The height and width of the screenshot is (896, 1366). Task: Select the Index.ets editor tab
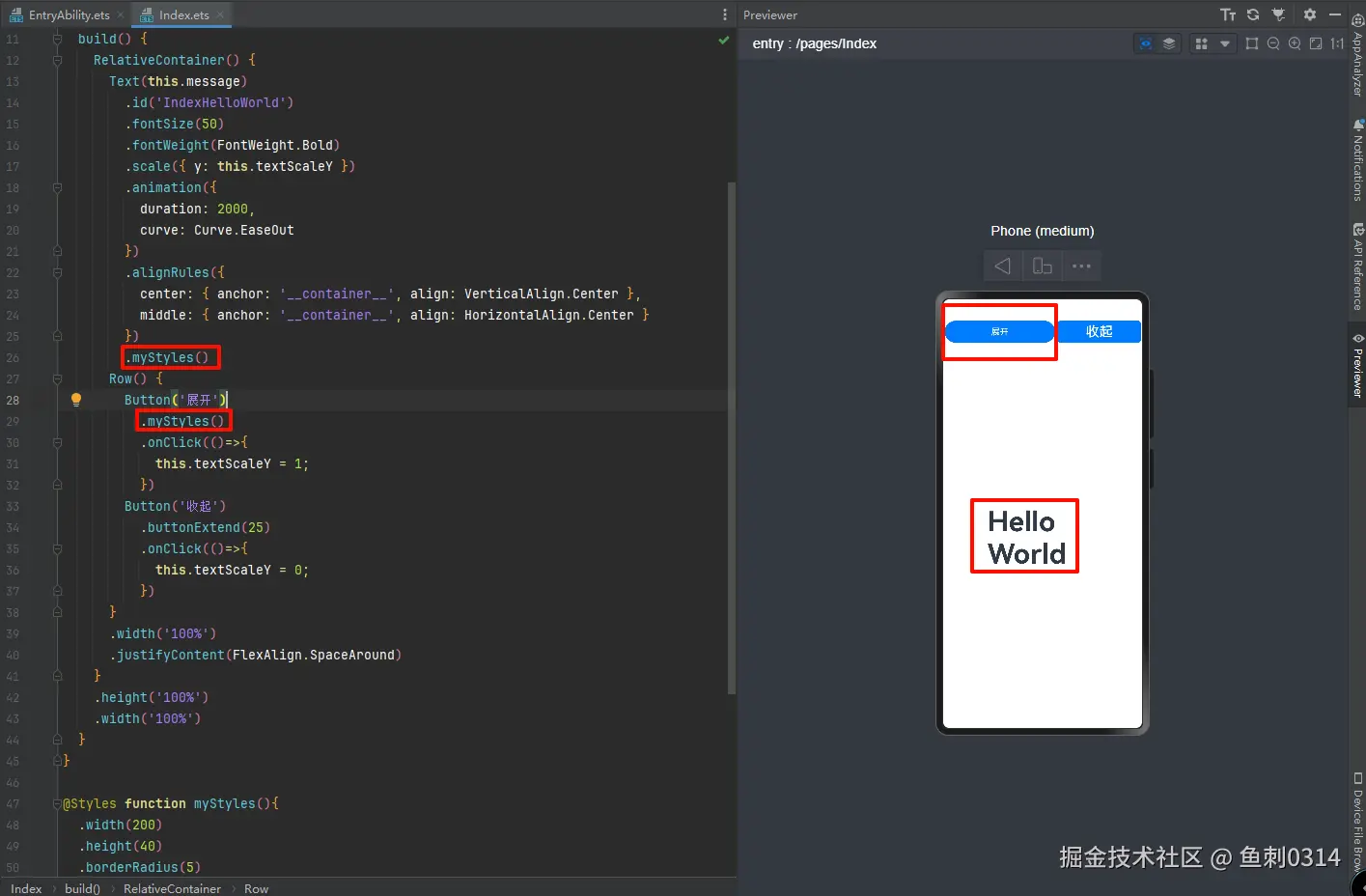183,14
